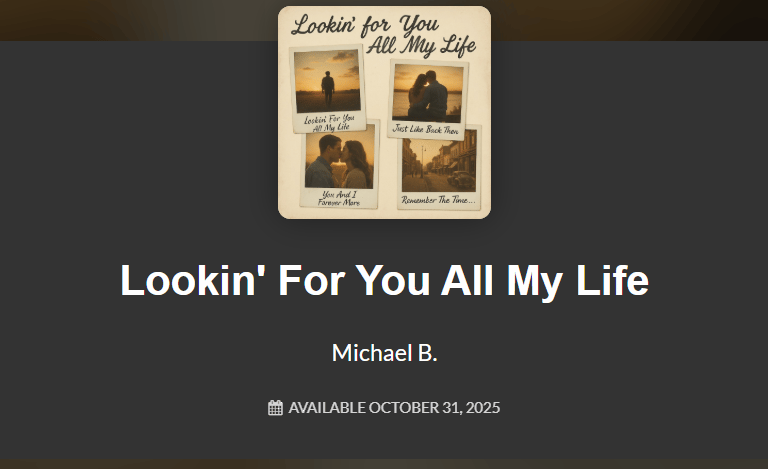
Task: Open the album cover artwork
Action: pos(384,113)
